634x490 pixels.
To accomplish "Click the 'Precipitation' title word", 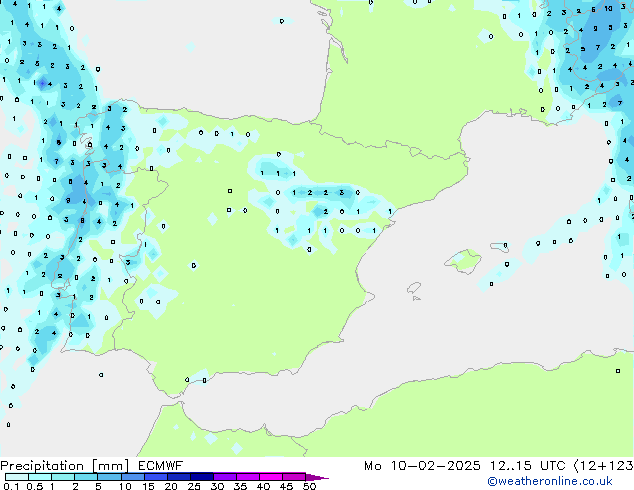I will point(42,466).
